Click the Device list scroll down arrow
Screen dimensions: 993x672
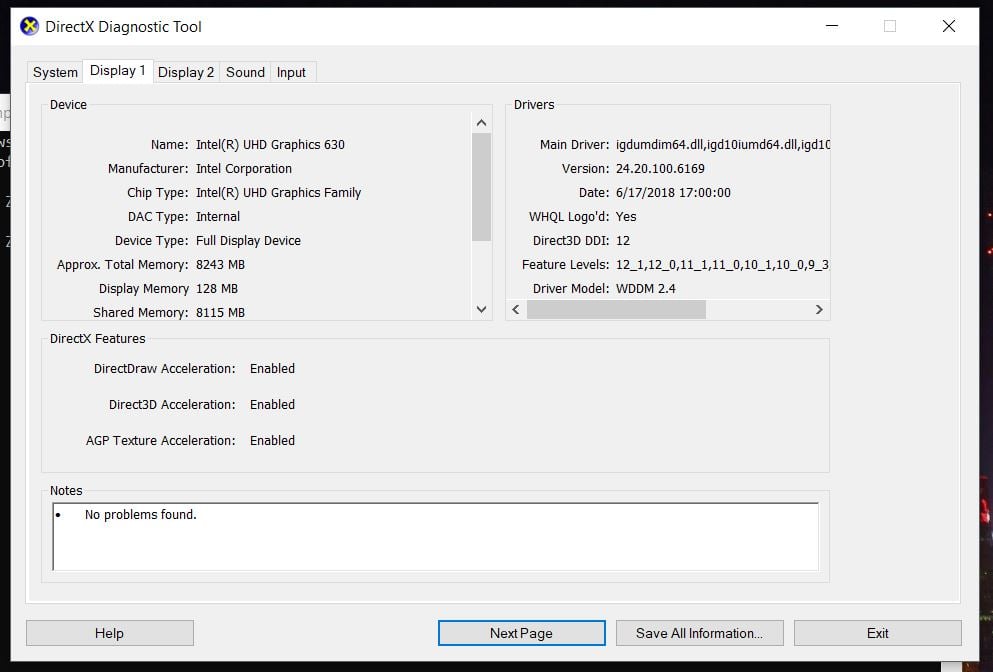coord(481,309)
